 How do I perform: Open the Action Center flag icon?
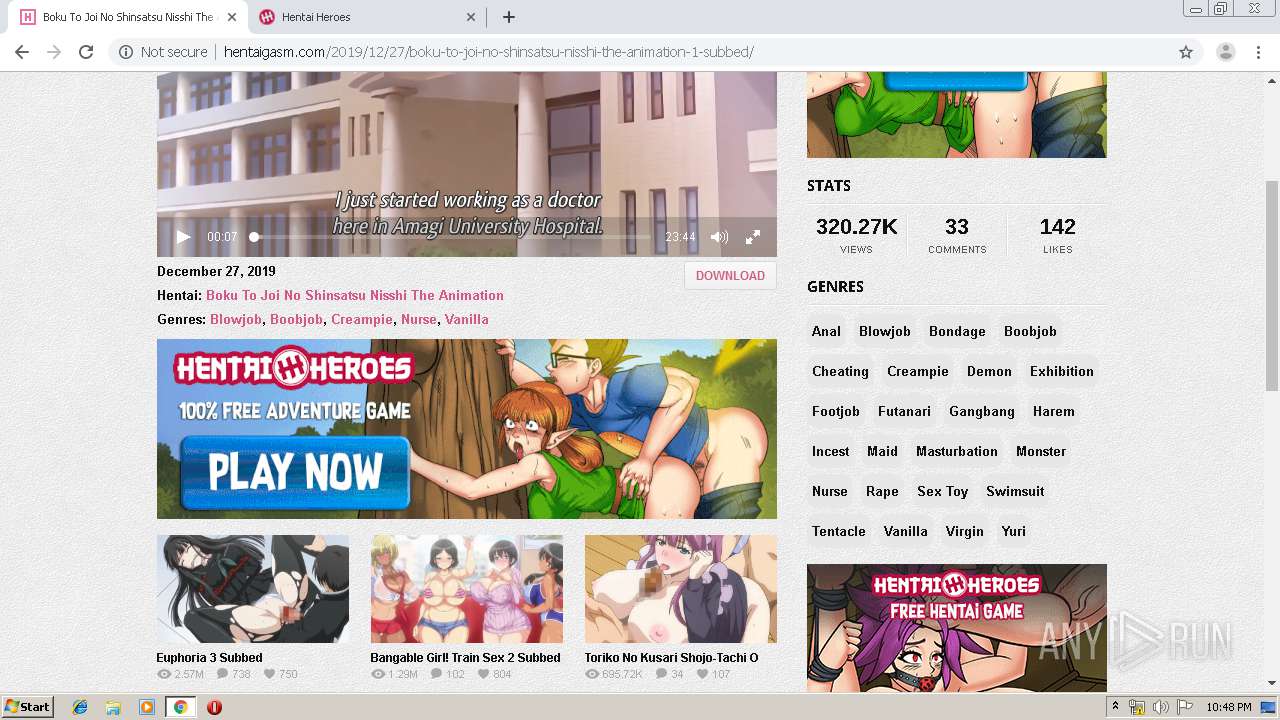click(1184, 707)
